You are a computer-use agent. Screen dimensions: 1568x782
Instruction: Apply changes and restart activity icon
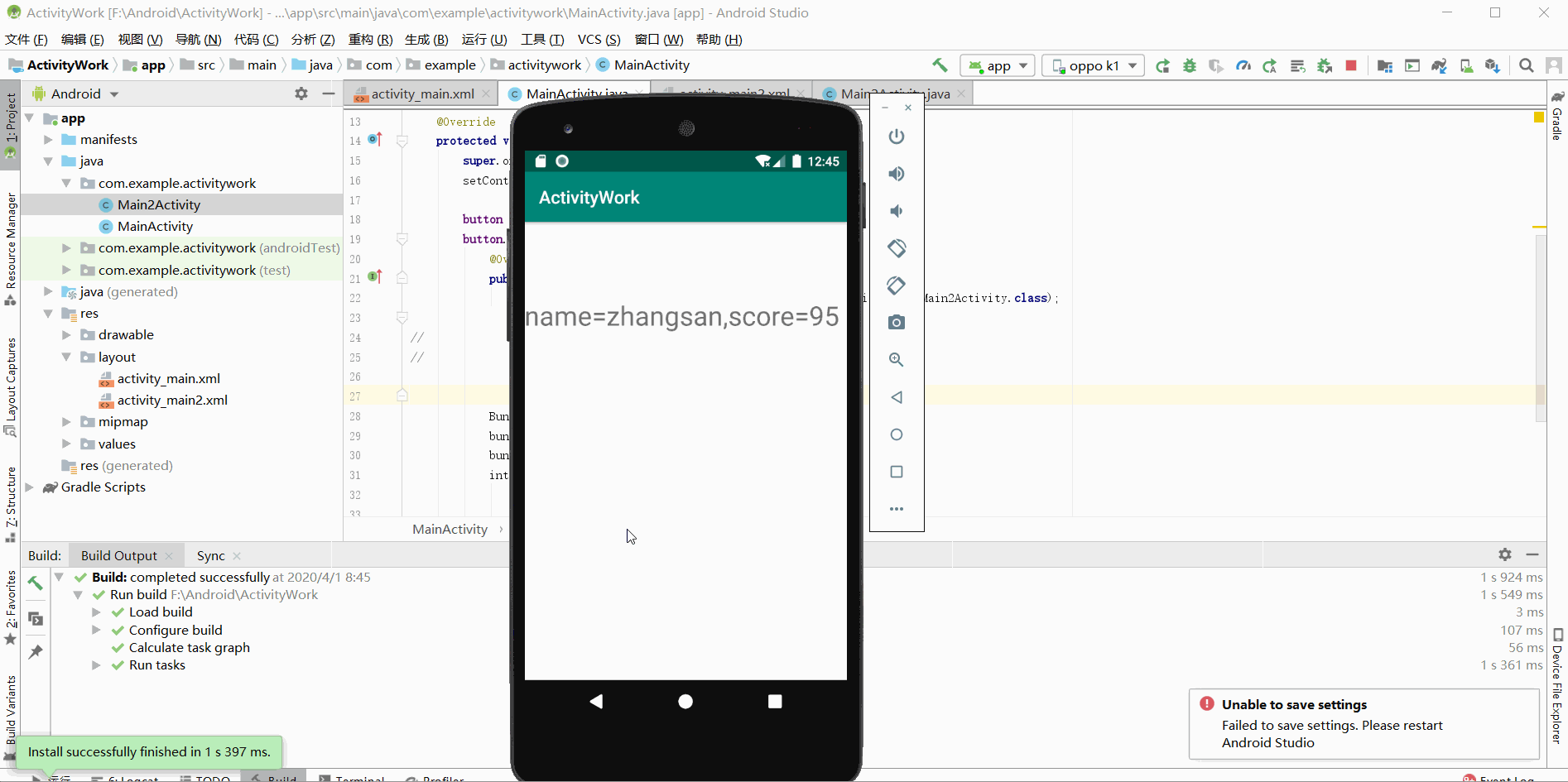(x=1270, y=66)
